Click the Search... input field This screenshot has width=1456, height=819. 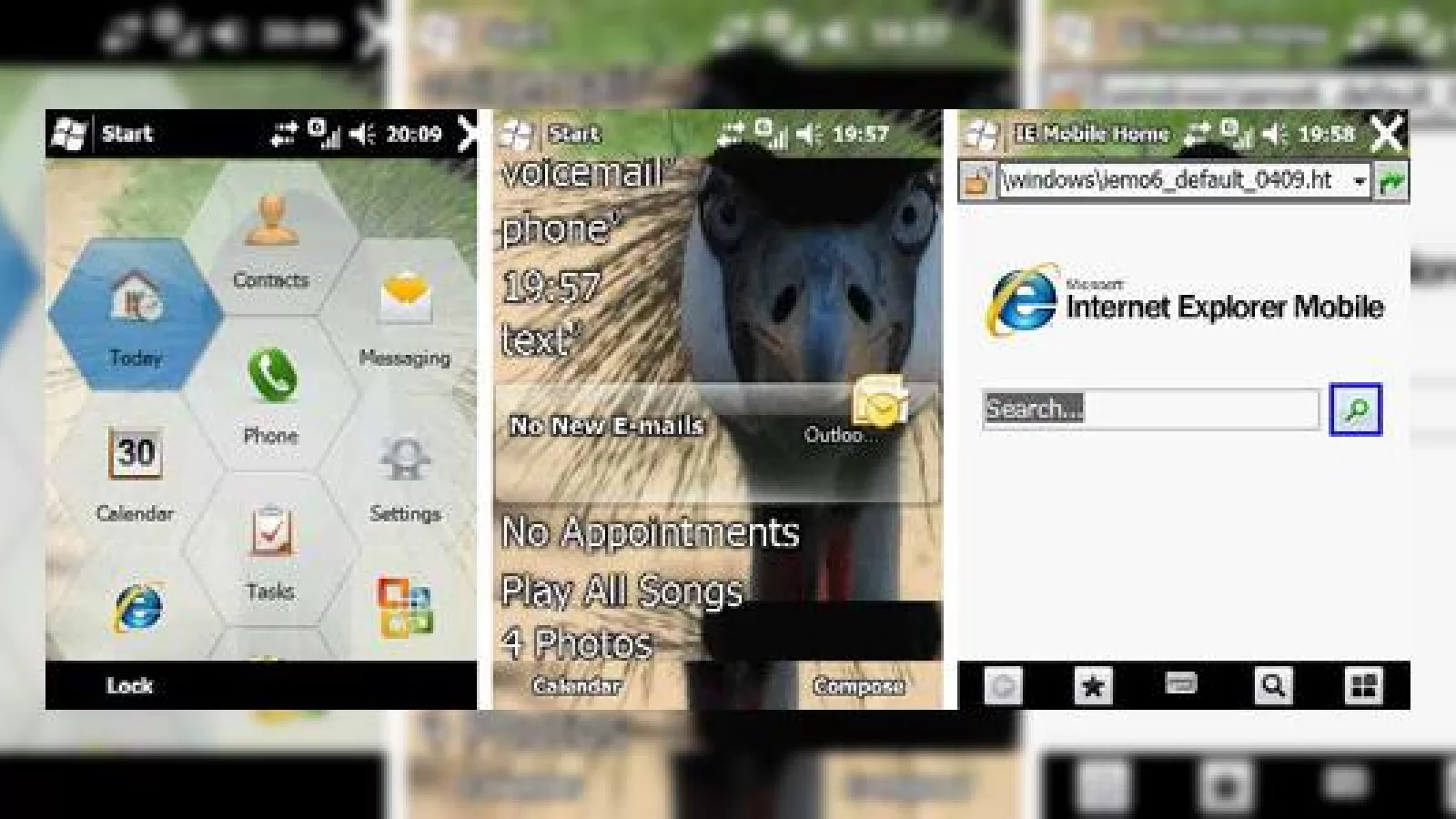pos(1151,409)
